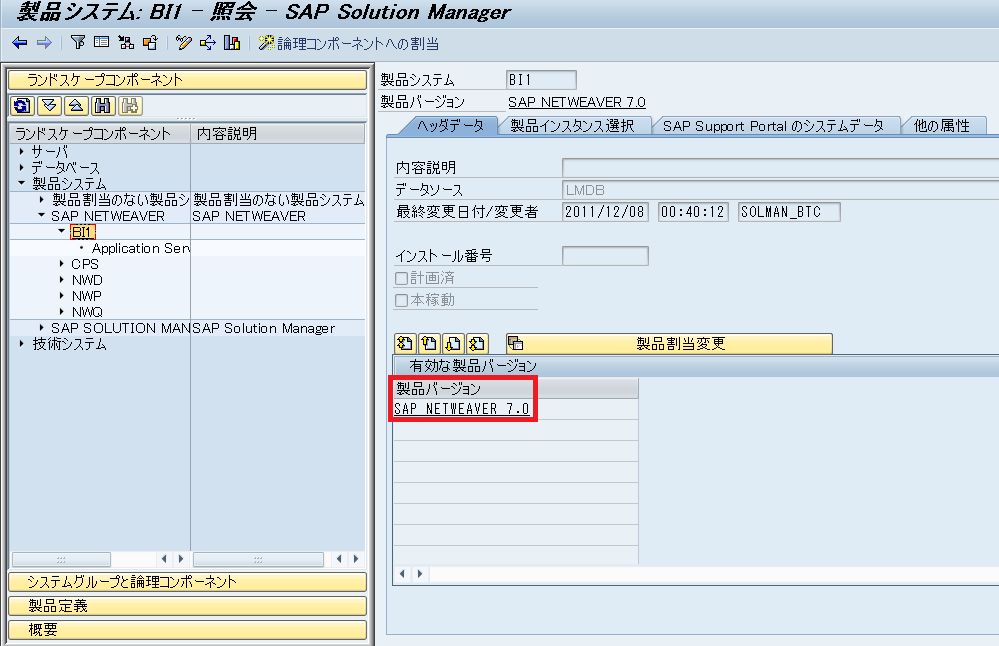Image resolution: width=999 pixels, height=646 pixels.
Task: Expand 製品割当のない製品システム node
Action: pos(41,199)
